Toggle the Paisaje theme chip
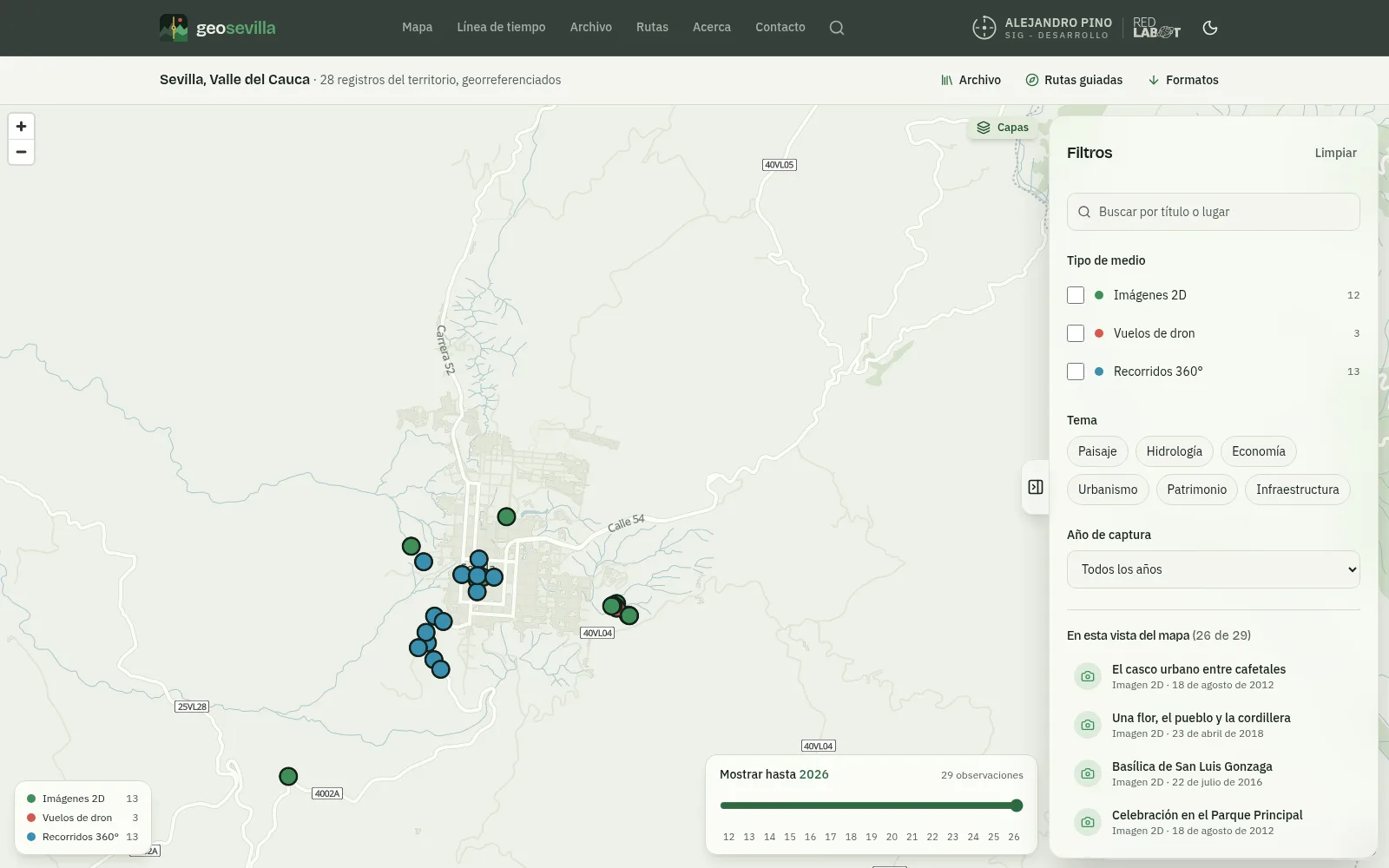 pyautogui.click(x=1097, y=451)
